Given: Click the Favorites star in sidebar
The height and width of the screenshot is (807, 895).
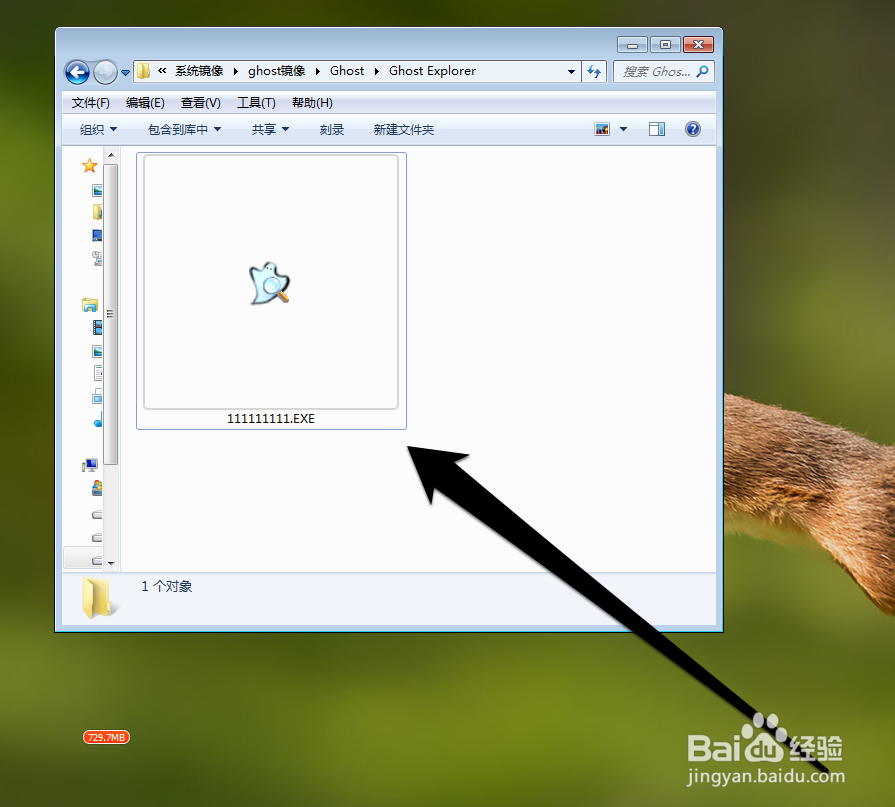Looking at the screenshot, I should (x=90, y=166).
